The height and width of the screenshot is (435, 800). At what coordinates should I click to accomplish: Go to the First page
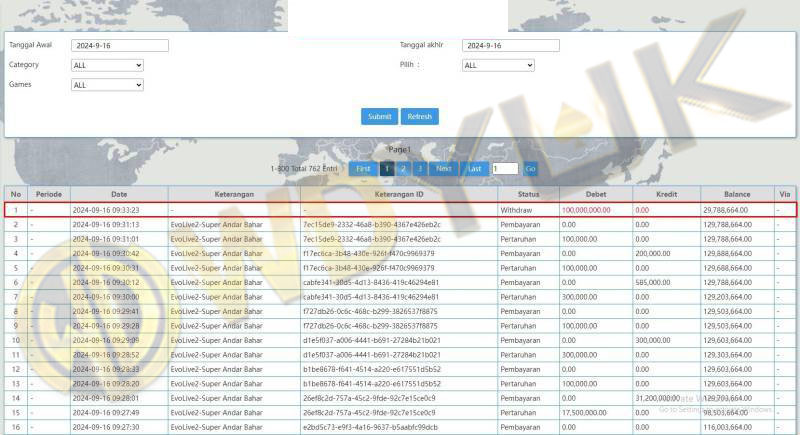click(363, 169)
